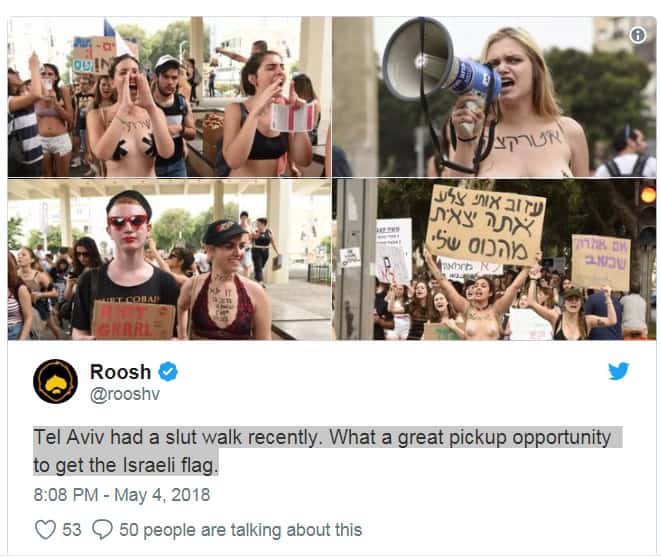The width and height of the screenshot is (661, 558).
Task: Click the blue verified badge next to Roosh
Action: [x=168, y=372]
